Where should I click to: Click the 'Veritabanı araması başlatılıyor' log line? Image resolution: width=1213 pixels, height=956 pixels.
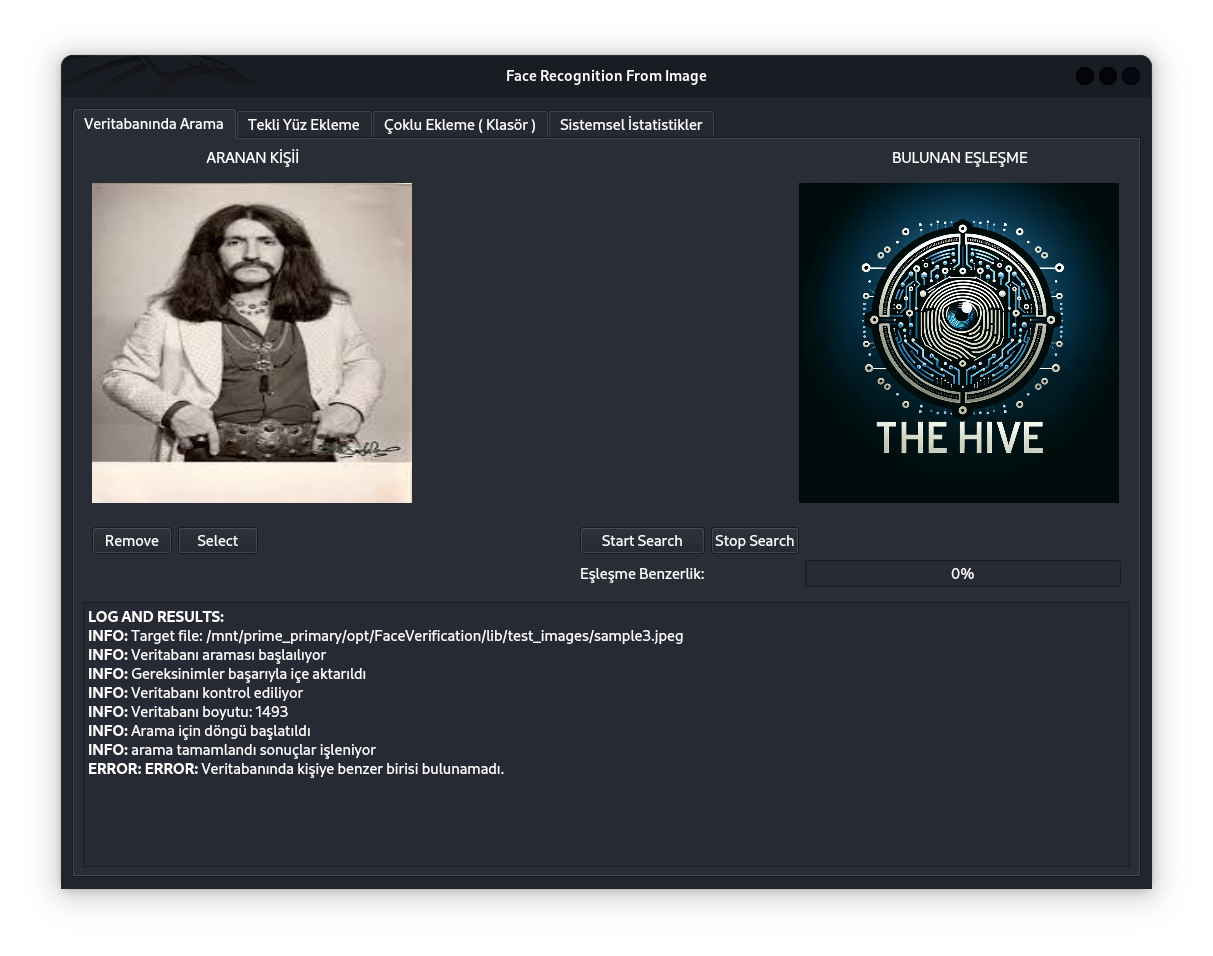(x=207, y=655)
